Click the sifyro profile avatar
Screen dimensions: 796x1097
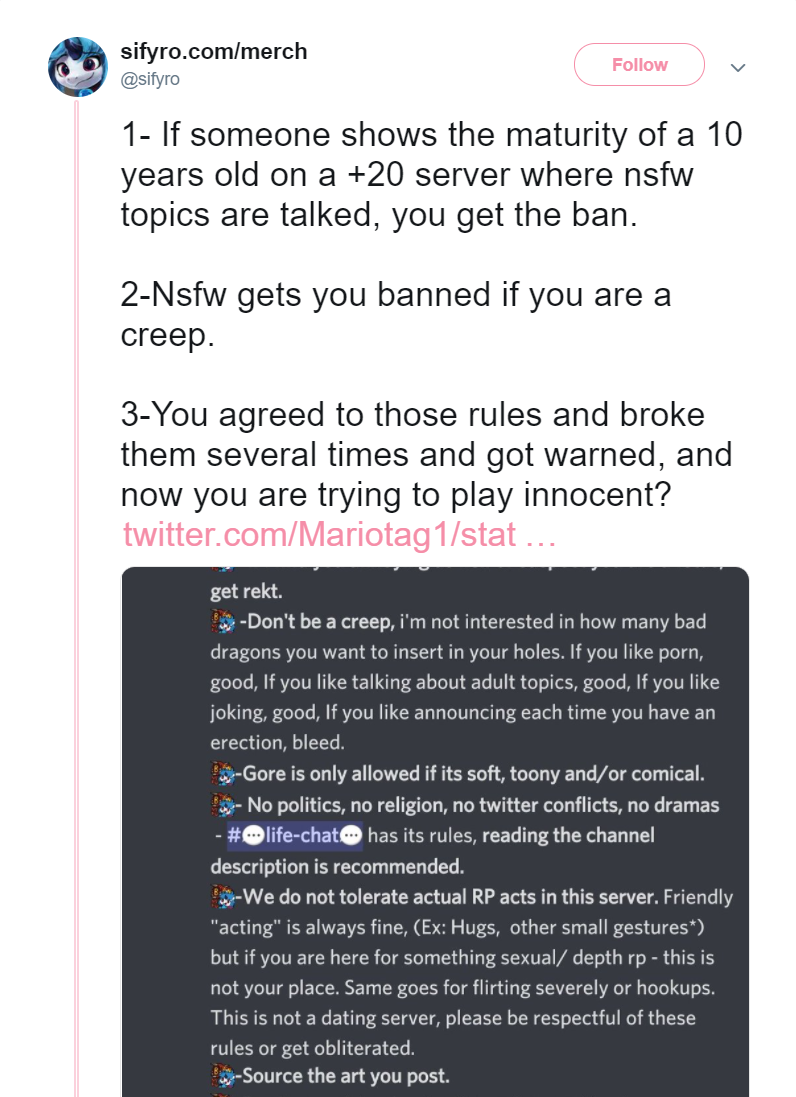78,67
